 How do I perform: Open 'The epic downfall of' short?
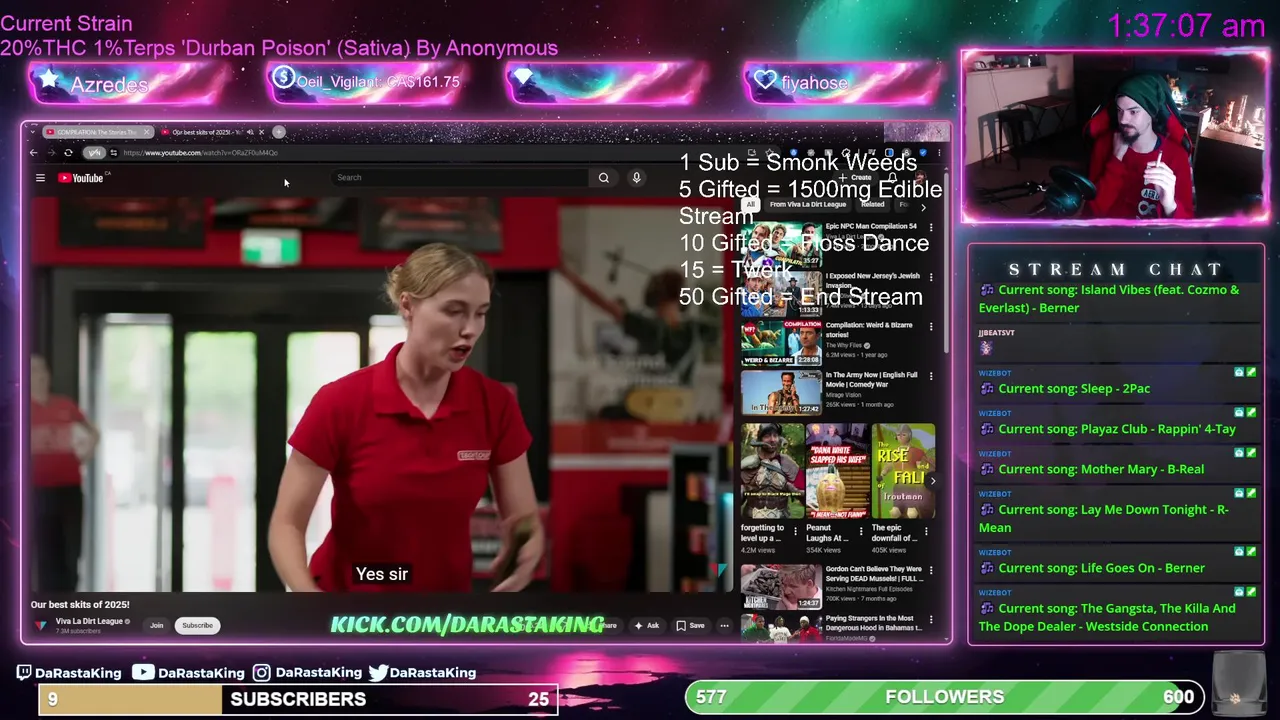click(903, 472)
